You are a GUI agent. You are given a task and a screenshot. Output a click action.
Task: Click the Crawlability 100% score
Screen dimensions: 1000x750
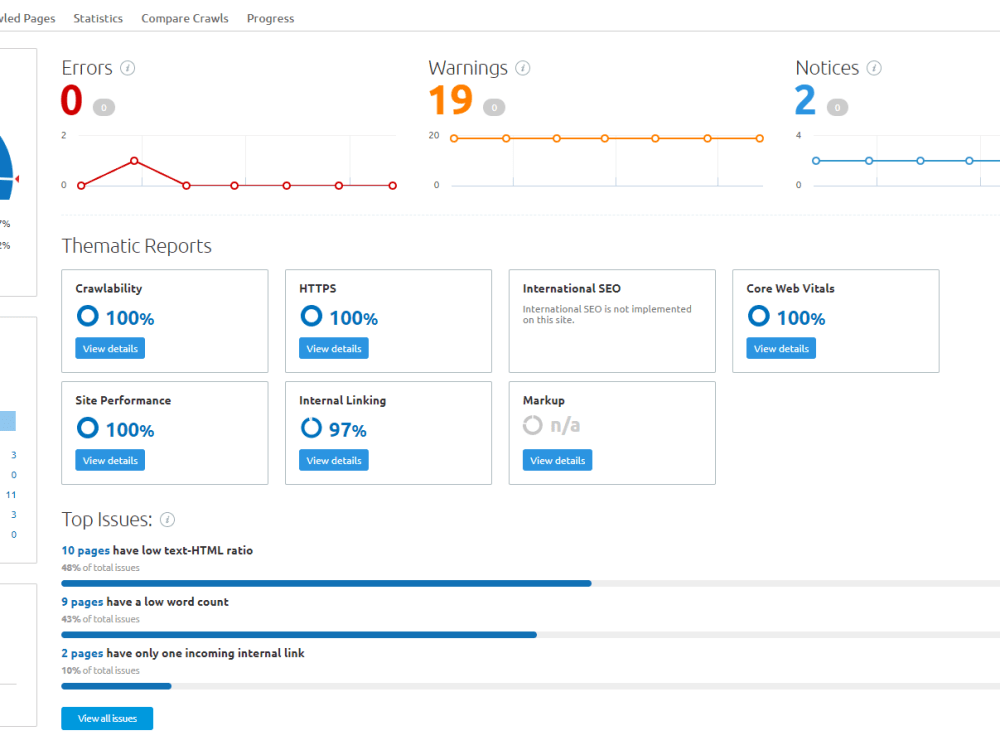pos(130,318)
